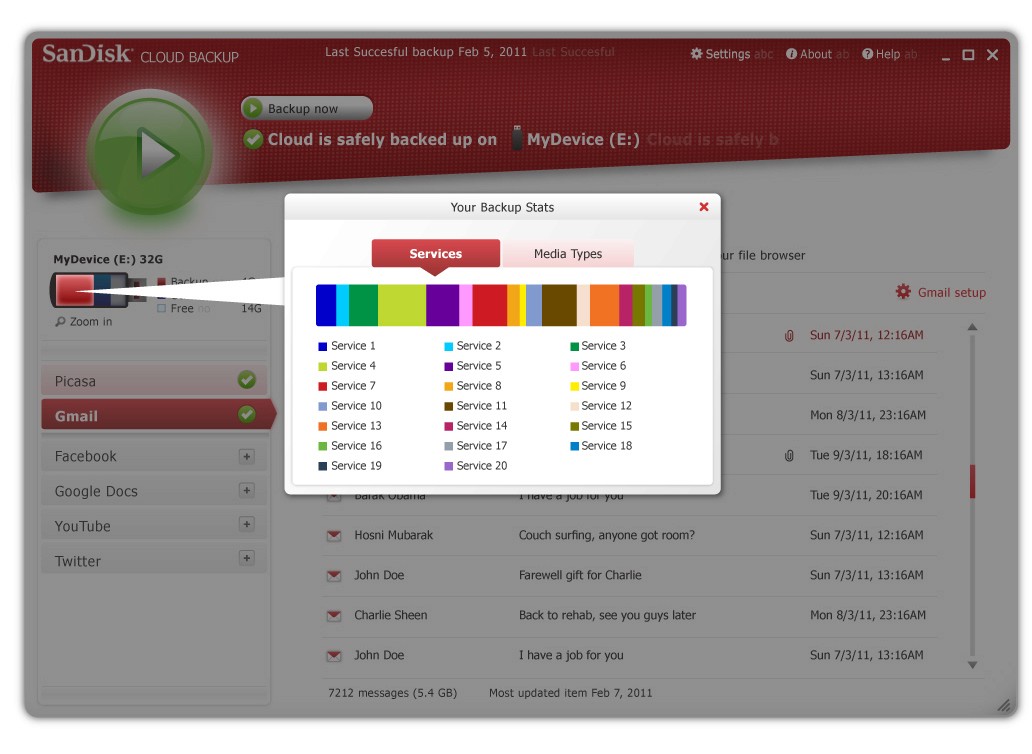Viewport: 1032px width, 754px height.
Task: Click the Service 20 violet legend swatch
Action: click(448, 466)
